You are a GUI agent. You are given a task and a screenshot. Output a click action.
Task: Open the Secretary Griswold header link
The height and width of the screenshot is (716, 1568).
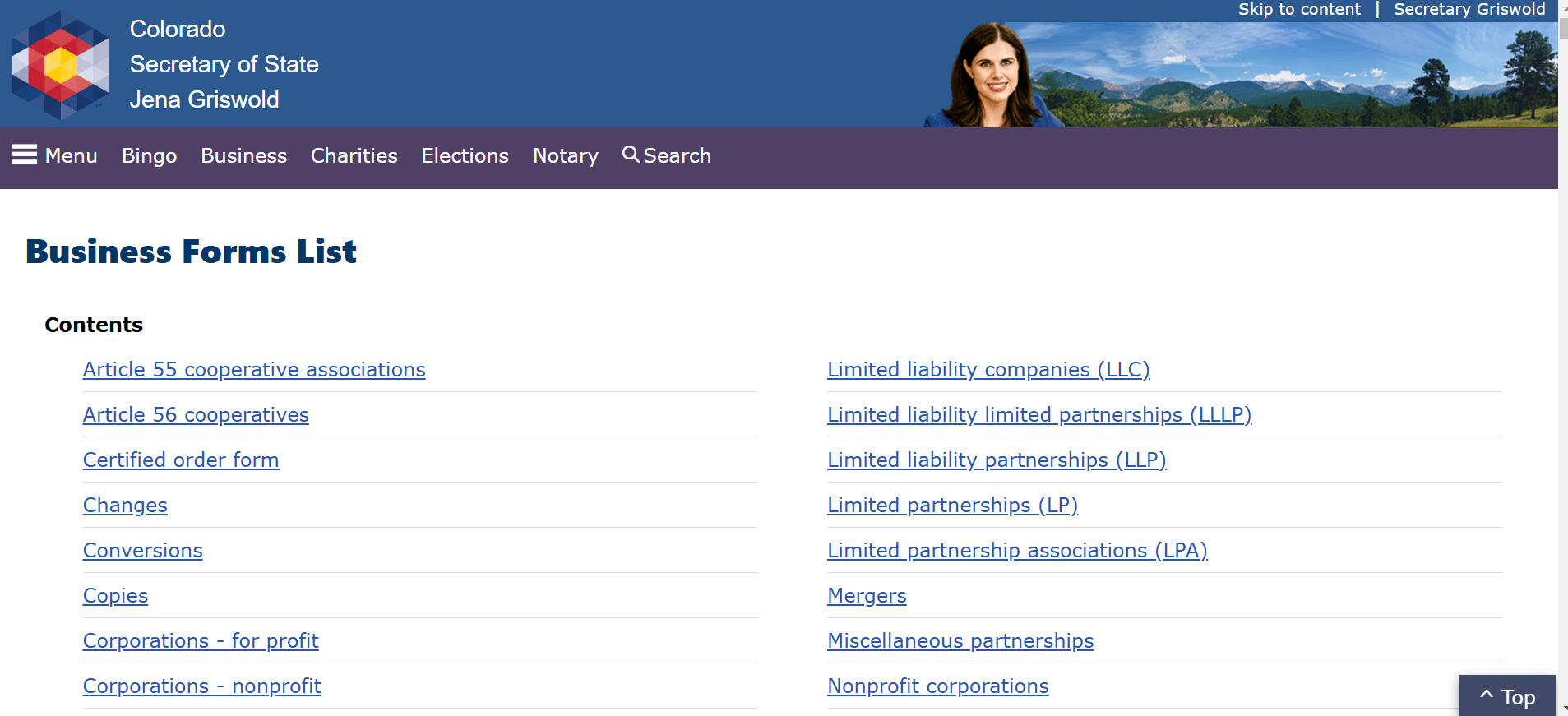tap(1469, 9)
